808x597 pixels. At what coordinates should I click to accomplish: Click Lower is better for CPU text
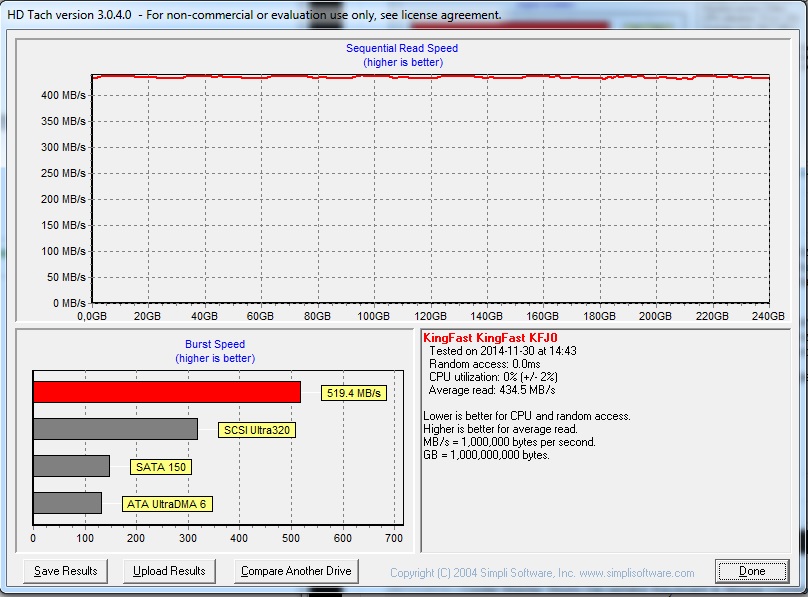(527, 416)
